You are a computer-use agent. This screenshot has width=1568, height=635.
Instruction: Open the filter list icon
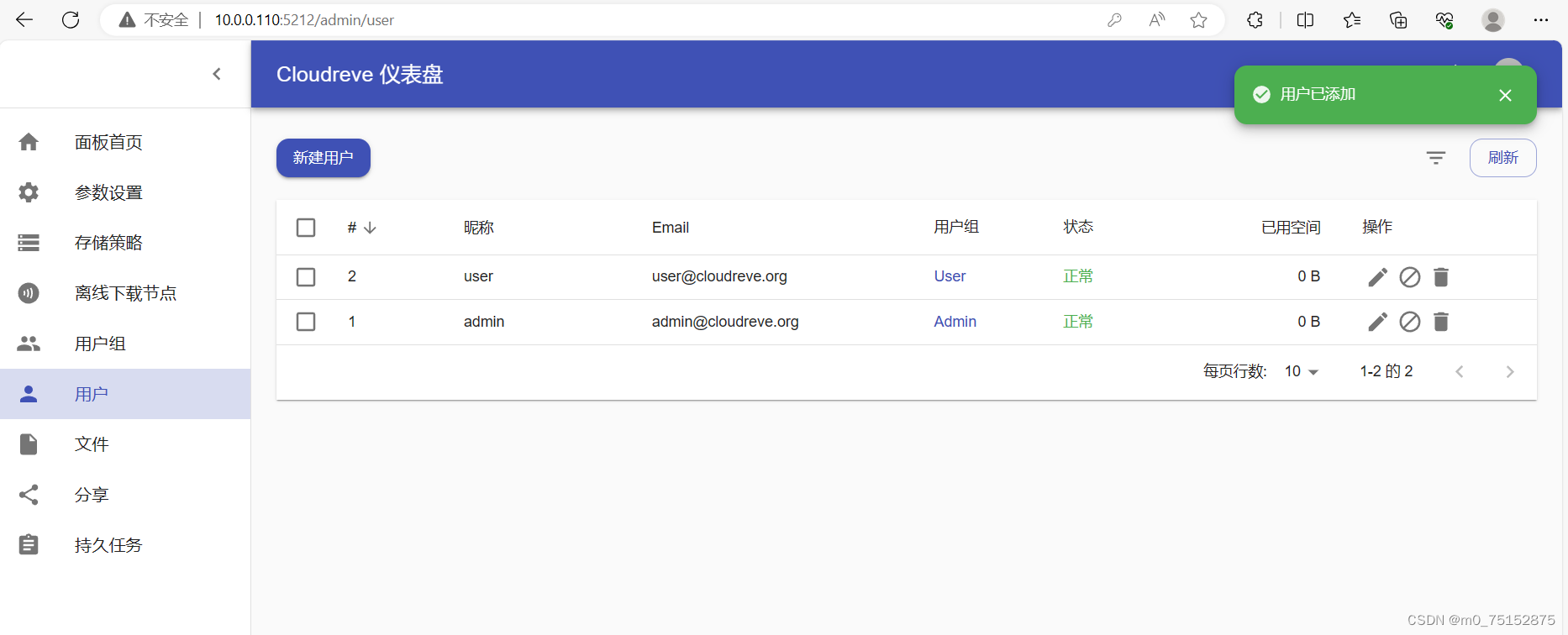[1436, 158]
